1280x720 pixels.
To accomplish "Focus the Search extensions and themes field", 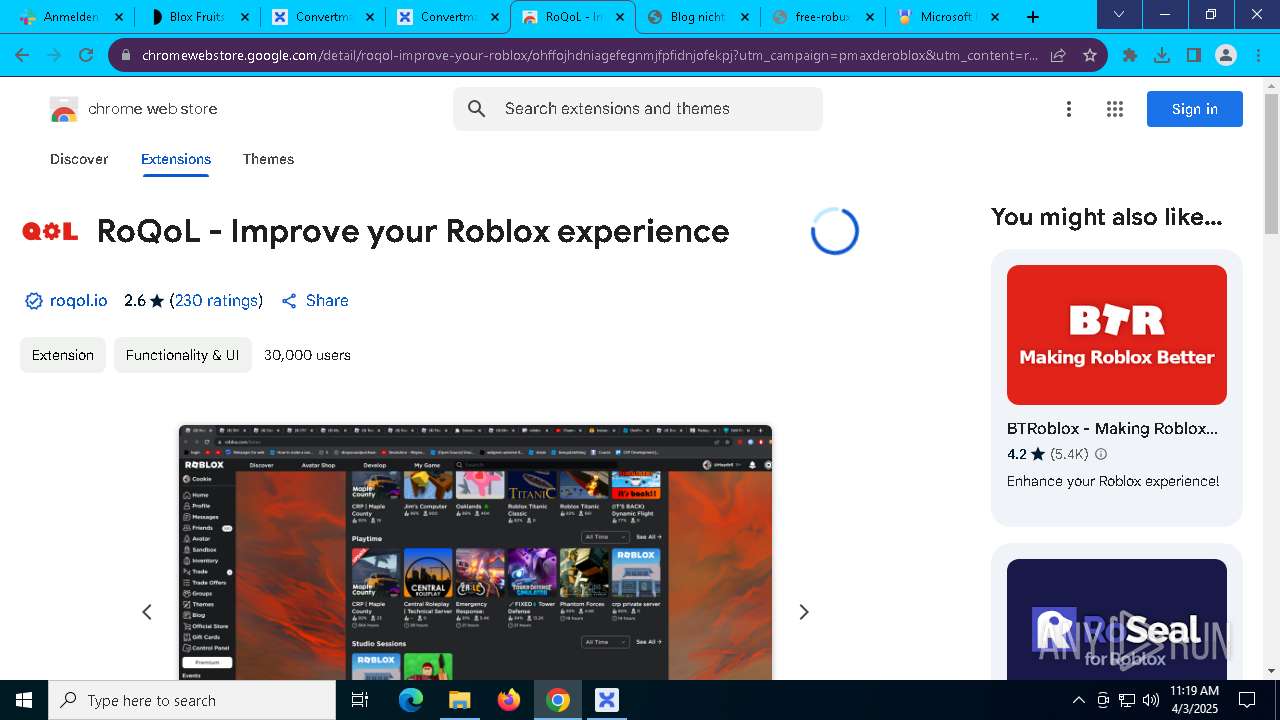I will click(x=638, y=109).
